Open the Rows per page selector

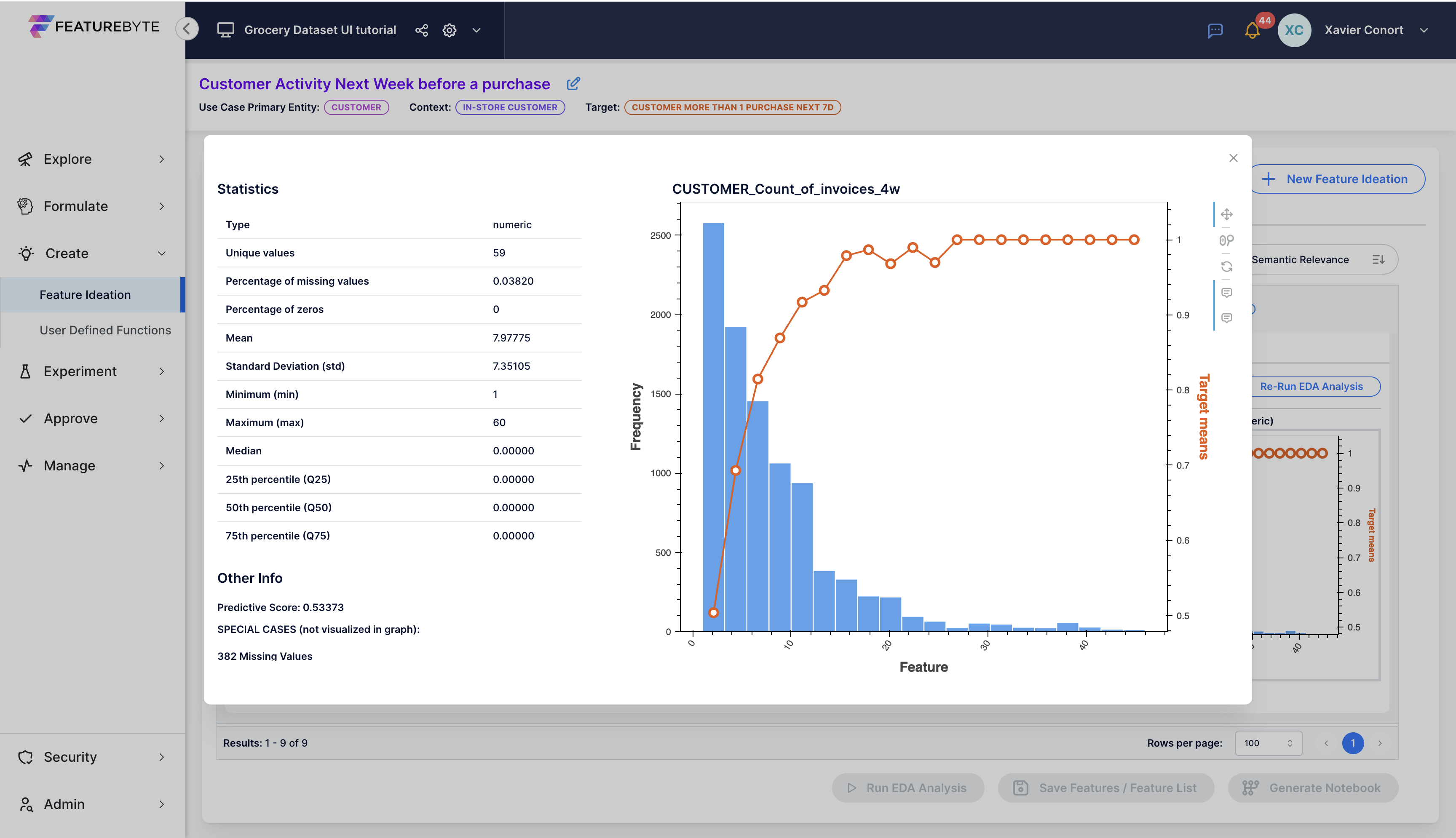(x=1269, y=744)
